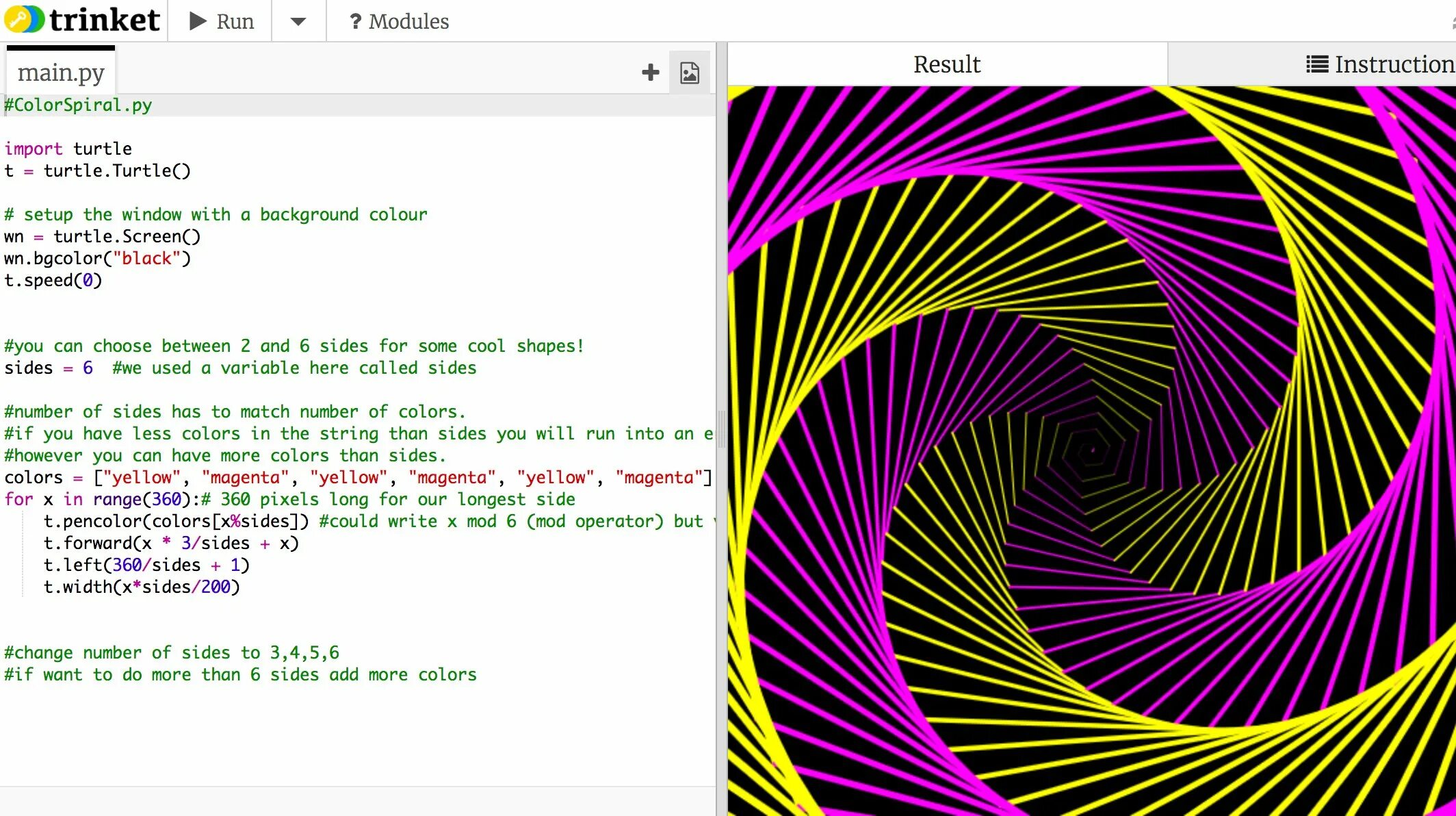
Task: Click the #ColorSpiral.py first line
Action: pos(79,105)
